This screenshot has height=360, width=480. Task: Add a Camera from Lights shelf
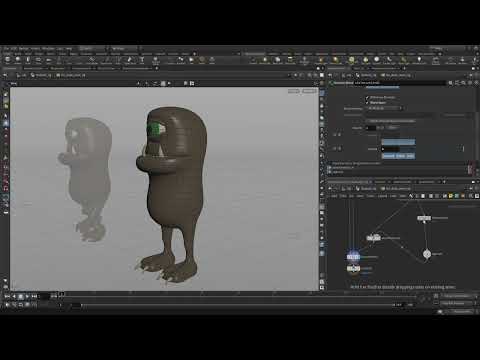click(x=253, y=60)
